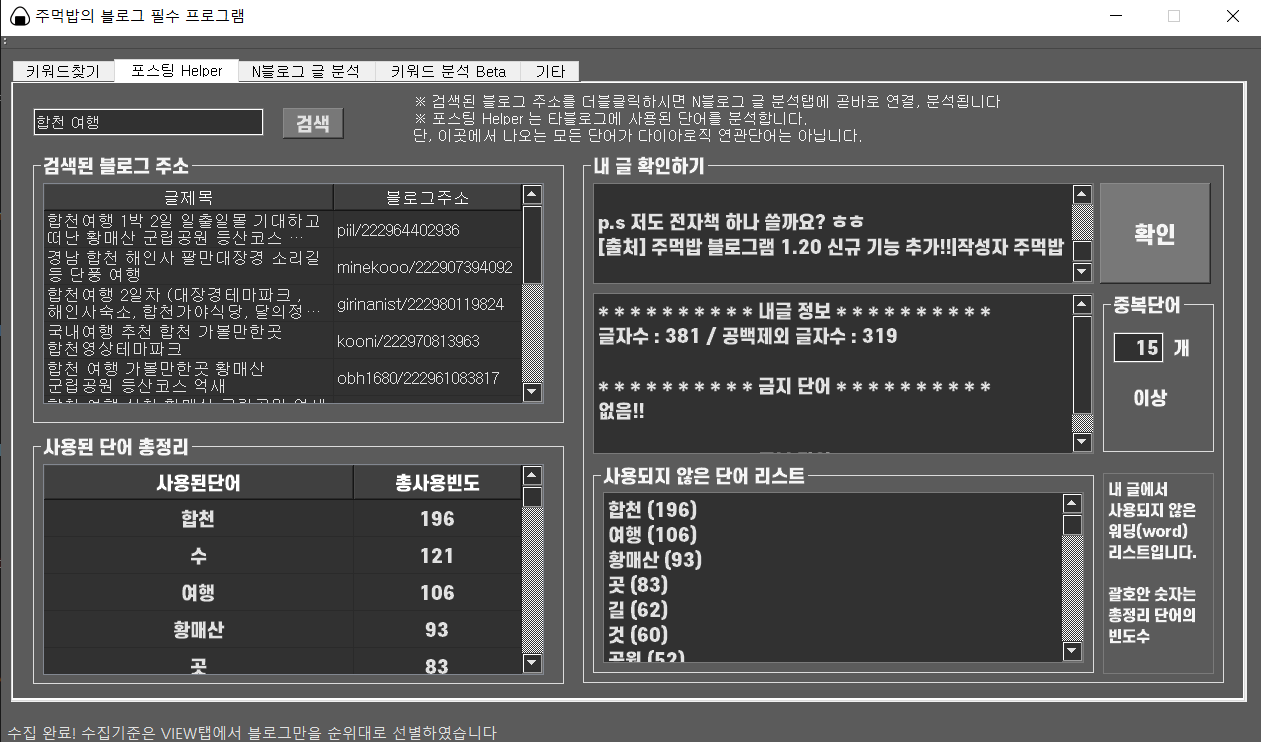Click the 없음!! forbidden words result
Screen dimensions: 1261x742
click(x=620, y=410)
